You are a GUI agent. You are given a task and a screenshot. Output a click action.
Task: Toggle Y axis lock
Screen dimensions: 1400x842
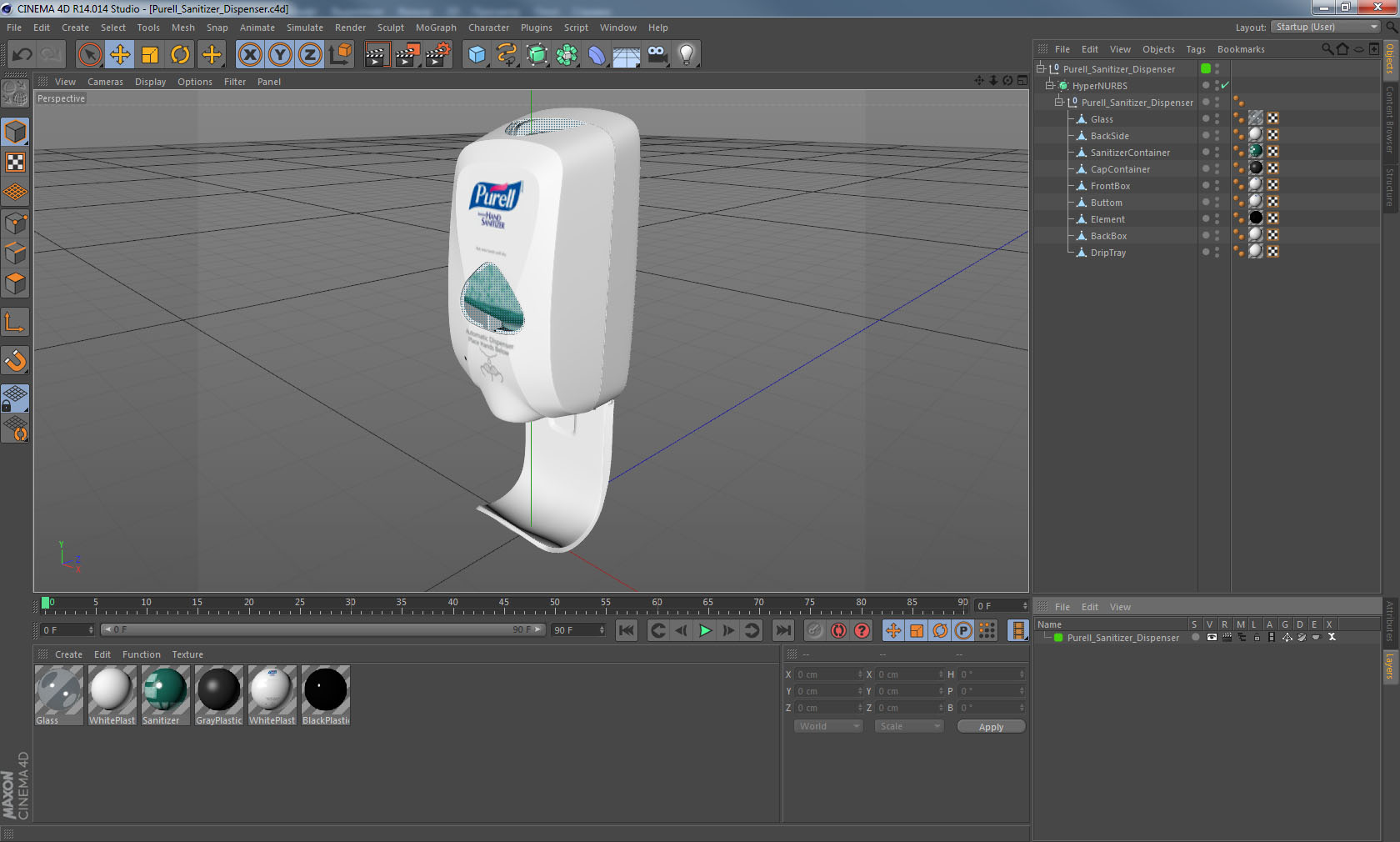pyautogui.click(x=280, y=55)
